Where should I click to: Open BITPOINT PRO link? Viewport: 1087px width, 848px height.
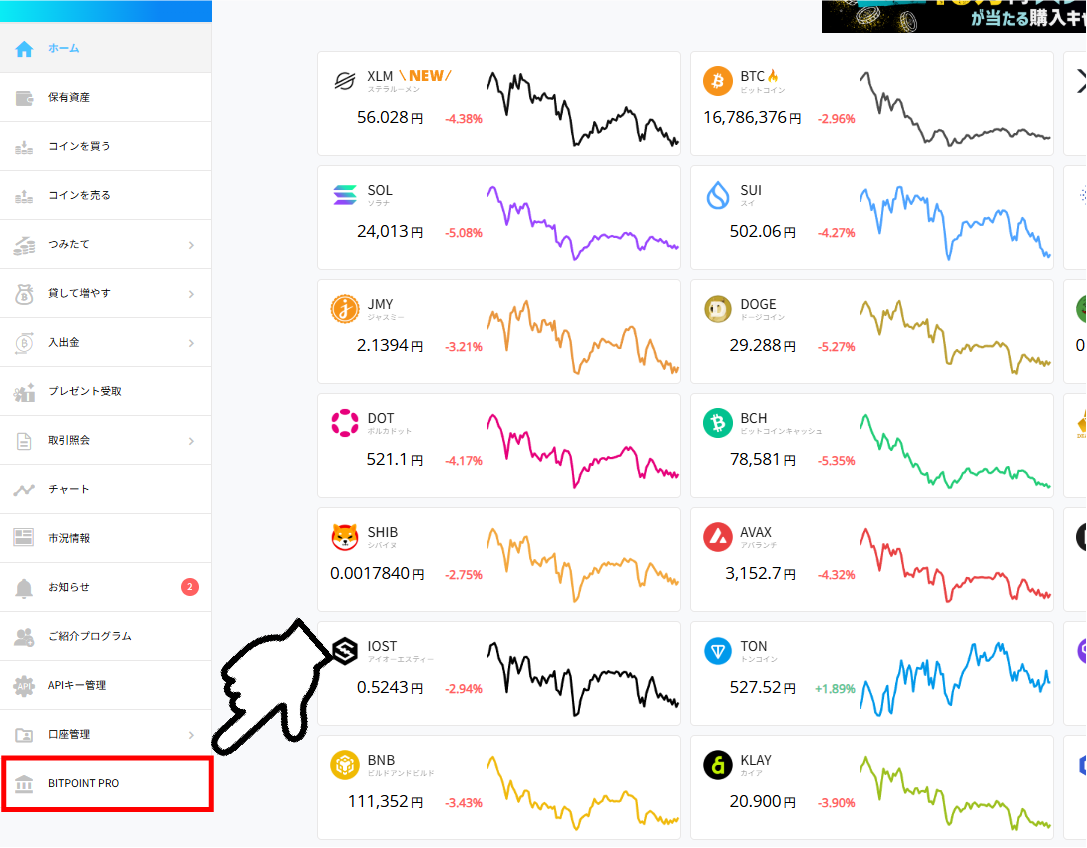pyautogui.click(x=83, y=784)
